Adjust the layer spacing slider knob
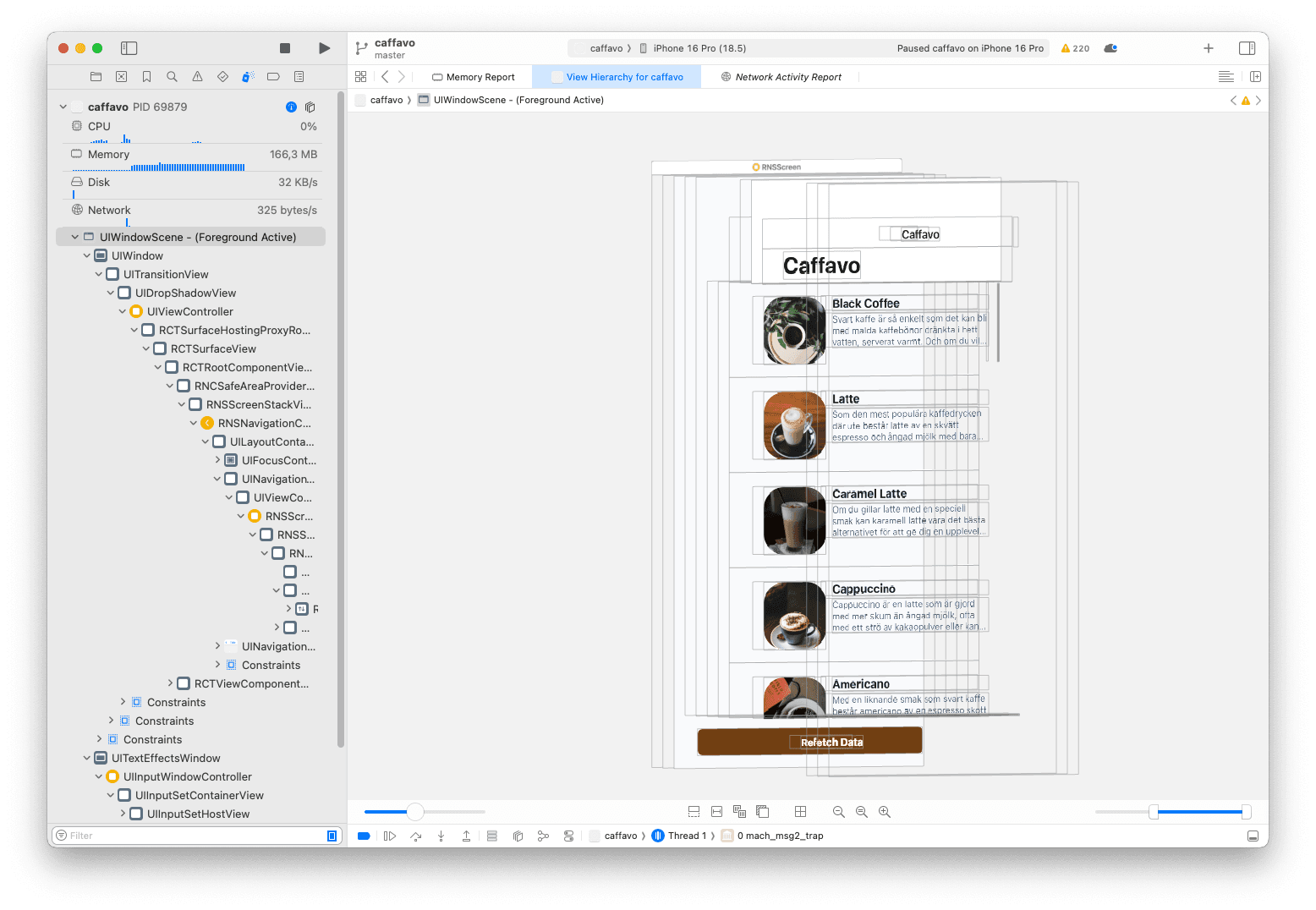1316x910 pixels. (414, 812)
